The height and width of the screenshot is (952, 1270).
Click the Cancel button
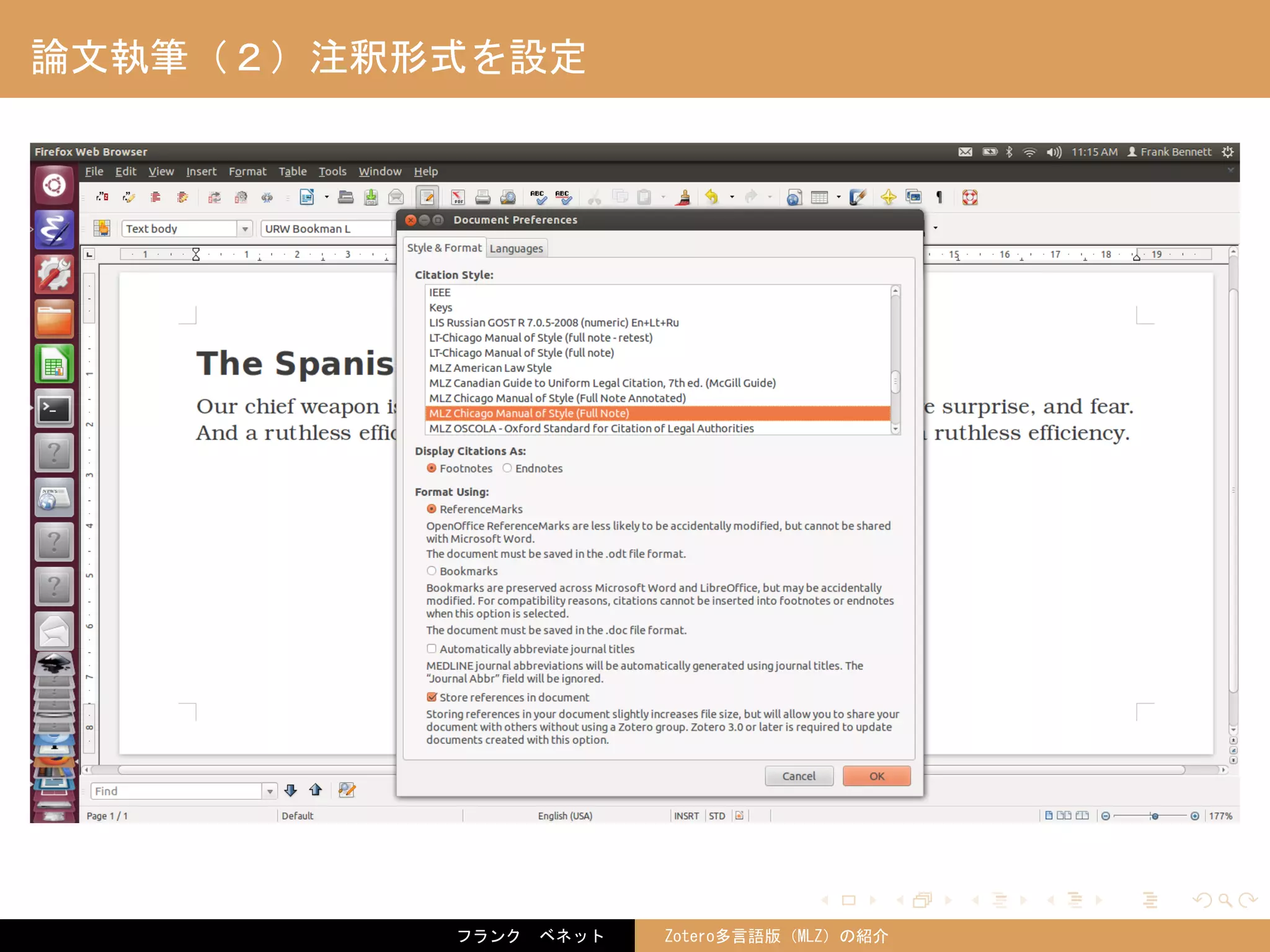click(799, 776)
